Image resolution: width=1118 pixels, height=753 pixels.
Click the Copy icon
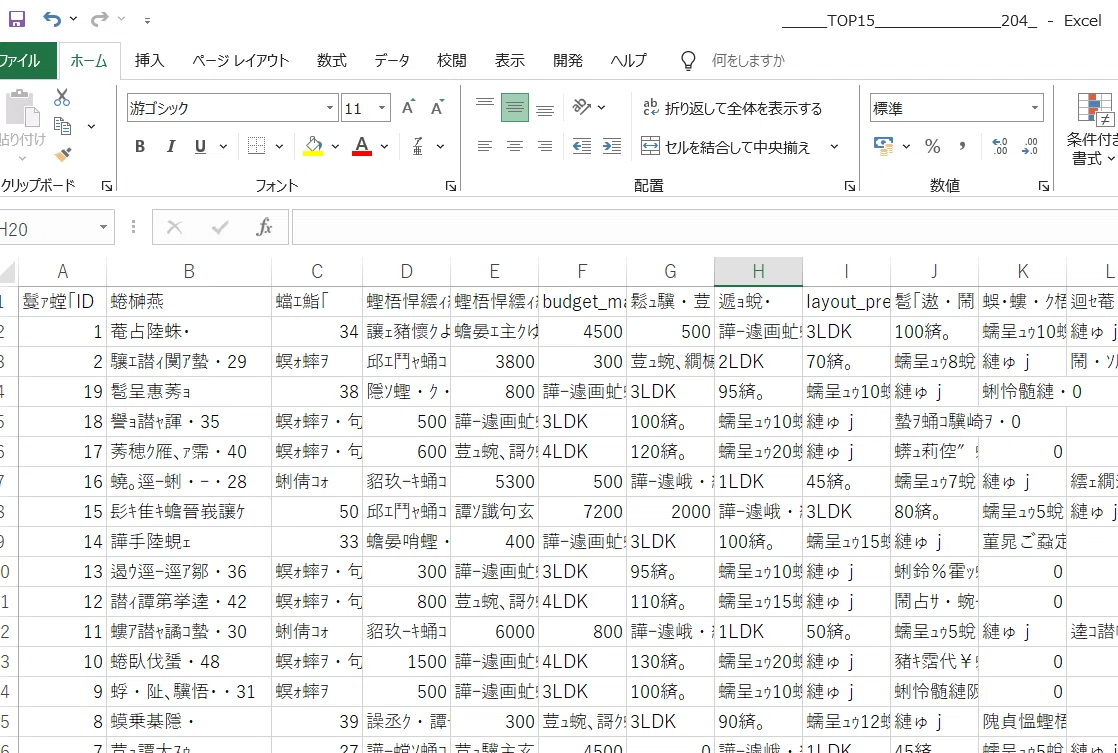(x=63, y=126)
